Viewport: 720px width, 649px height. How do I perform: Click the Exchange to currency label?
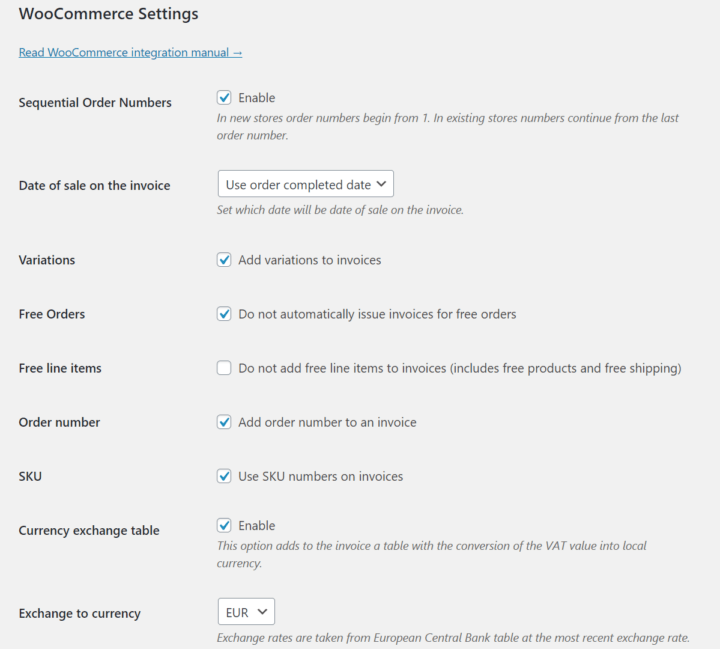click(x=79, y=613)
